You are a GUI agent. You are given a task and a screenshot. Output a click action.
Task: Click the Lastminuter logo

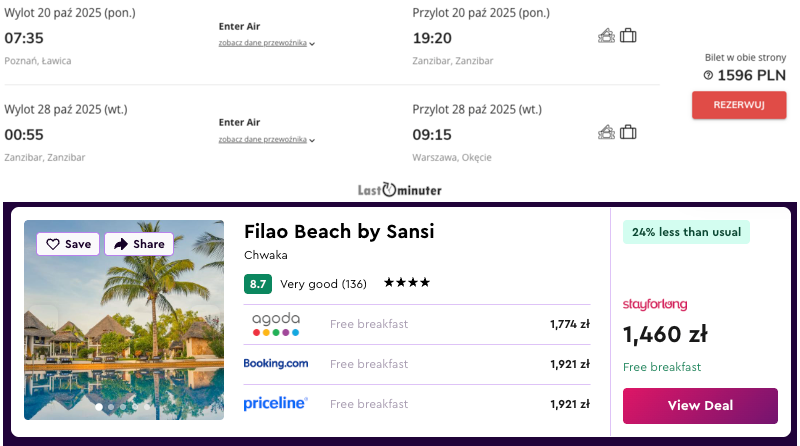click(399, 190)
